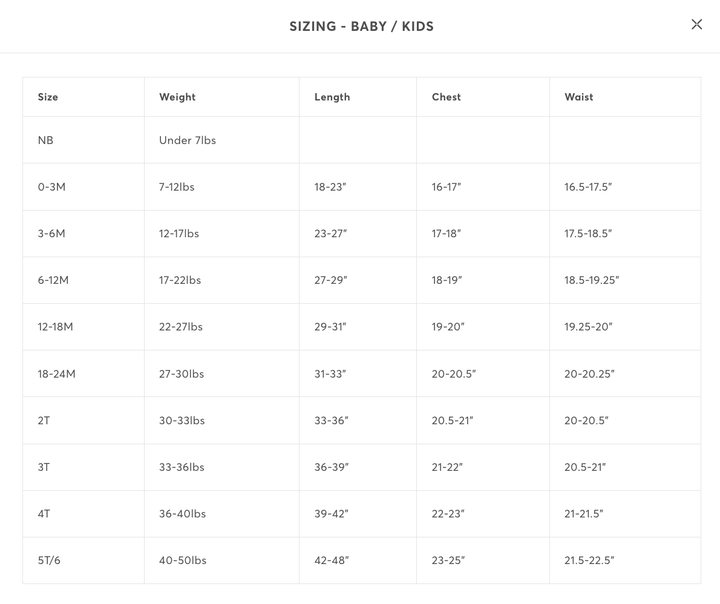Click the Chest column header
This screenshot has height=604, width=720.
pyautogui.click(x=446, y=97)
